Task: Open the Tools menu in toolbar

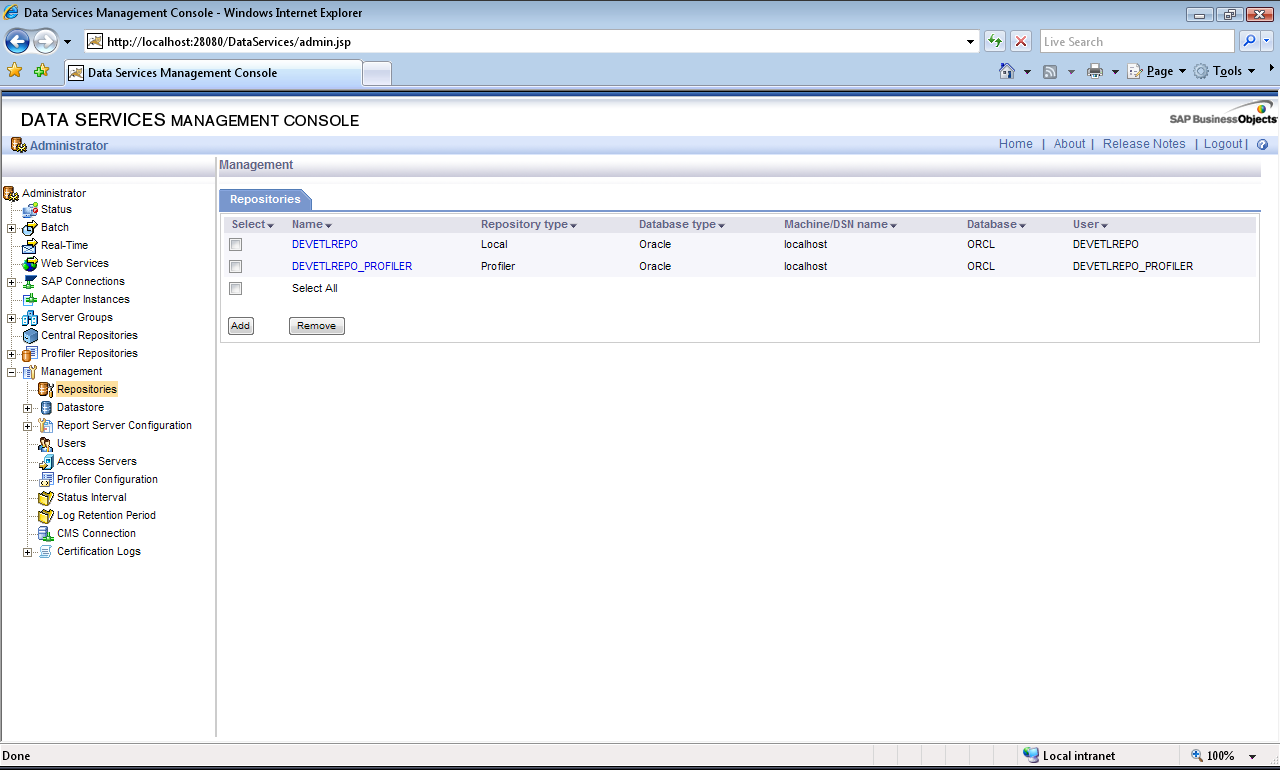Action: point(1224,71)
